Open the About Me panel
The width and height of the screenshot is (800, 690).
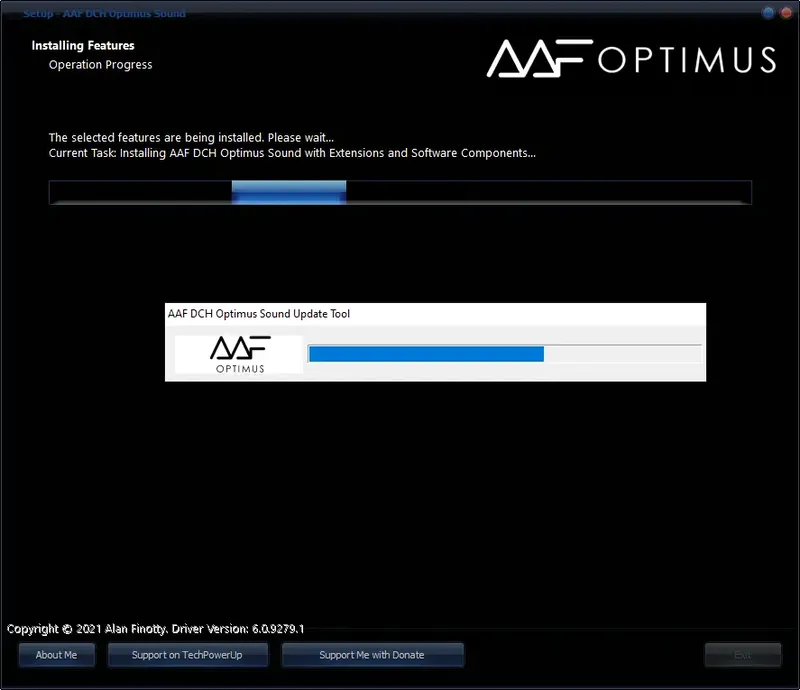pos(56,655)
